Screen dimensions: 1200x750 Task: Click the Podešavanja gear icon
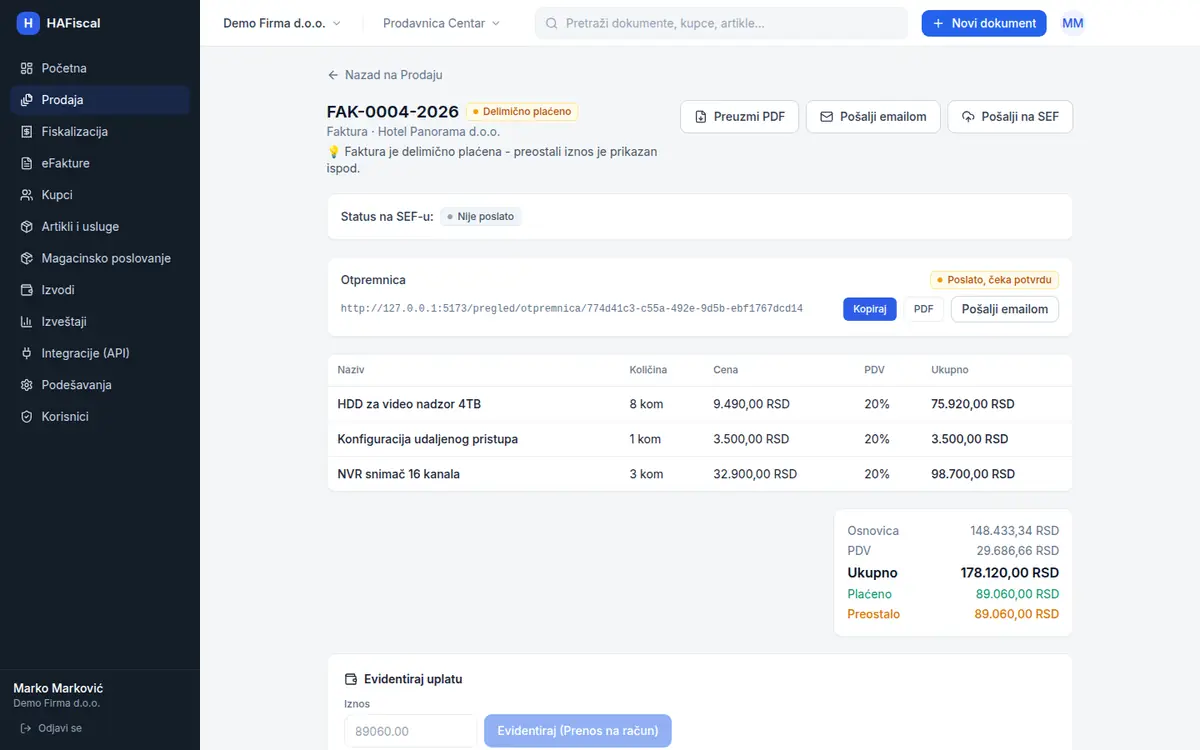27,385
